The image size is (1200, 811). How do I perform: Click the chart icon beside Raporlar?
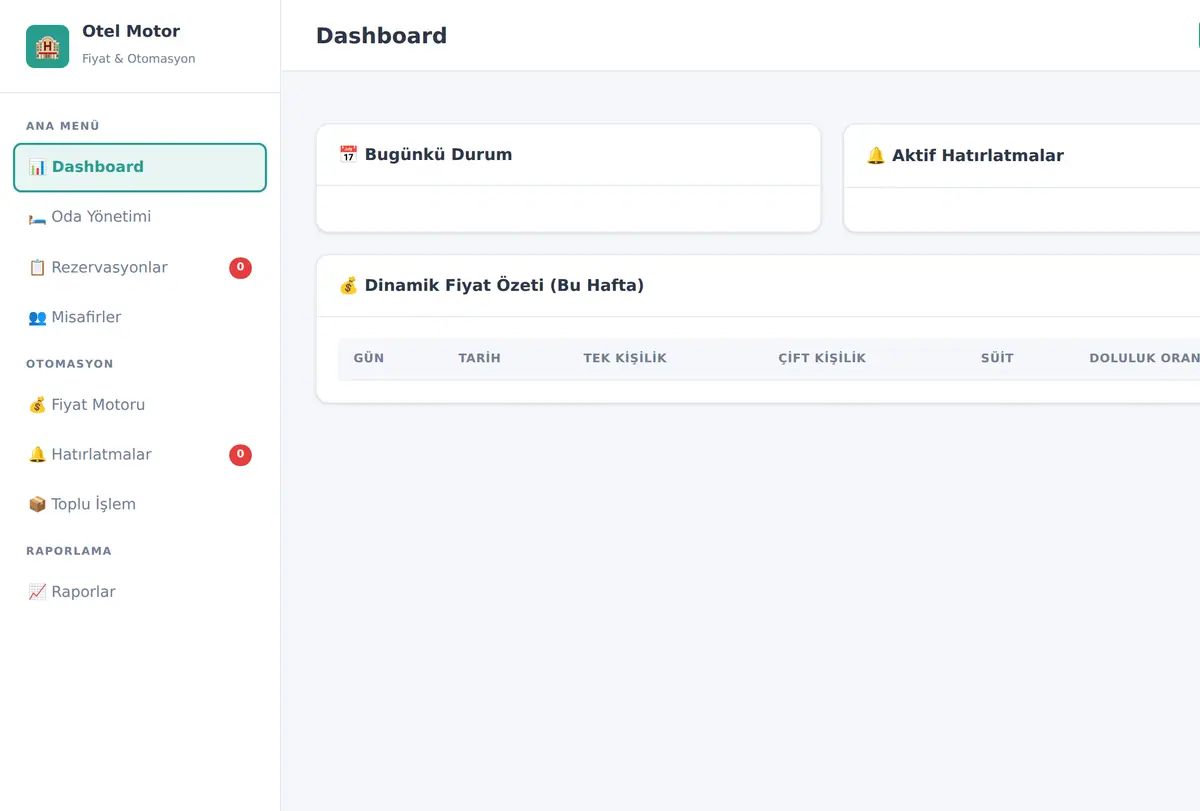coord(37,592)
